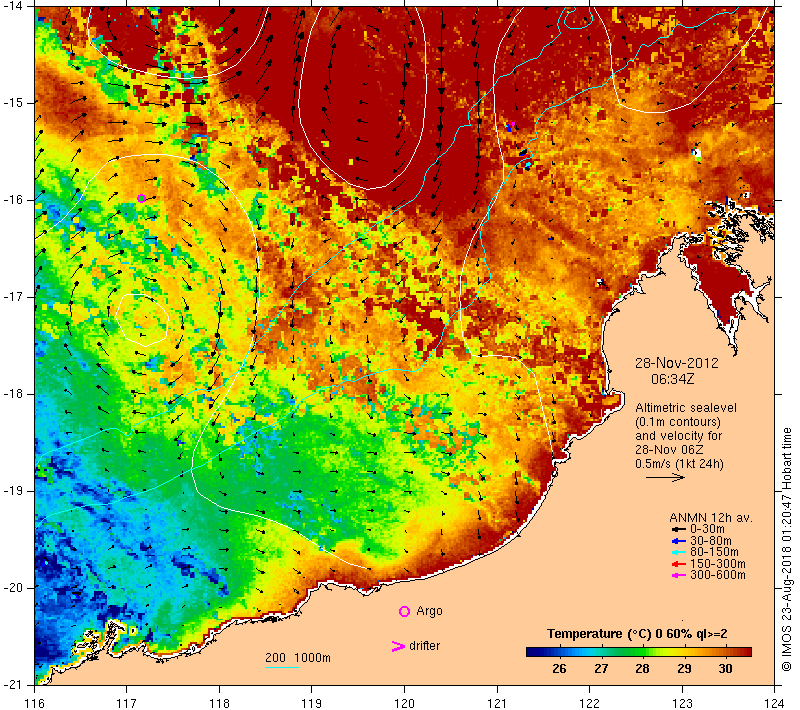Click the '28-Nov-2012' date text
The height and width of the screenshot is (710, 800).
click(x=677, y=363)
